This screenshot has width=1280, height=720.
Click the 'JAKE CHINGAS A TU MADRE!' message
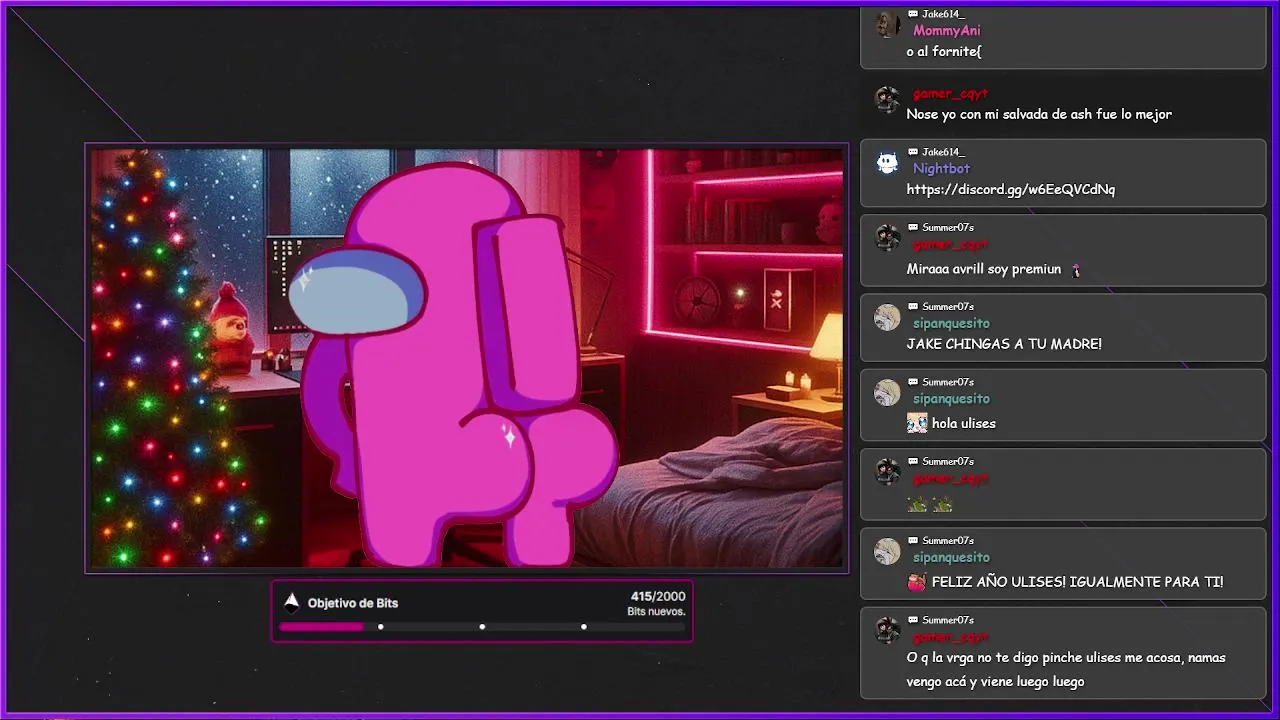1004,344
